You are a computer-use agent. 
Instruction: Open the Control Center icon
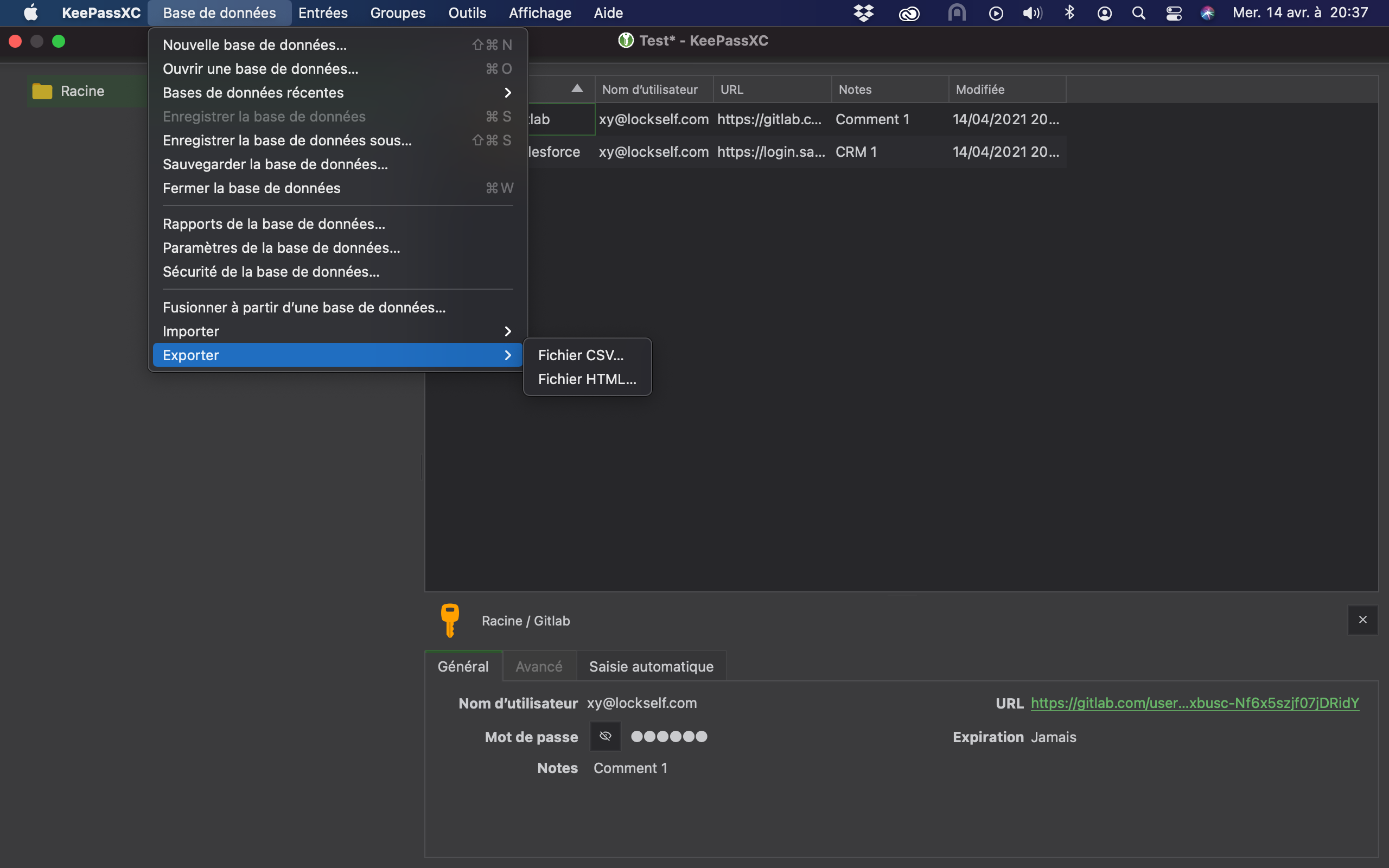[1174, 13]
